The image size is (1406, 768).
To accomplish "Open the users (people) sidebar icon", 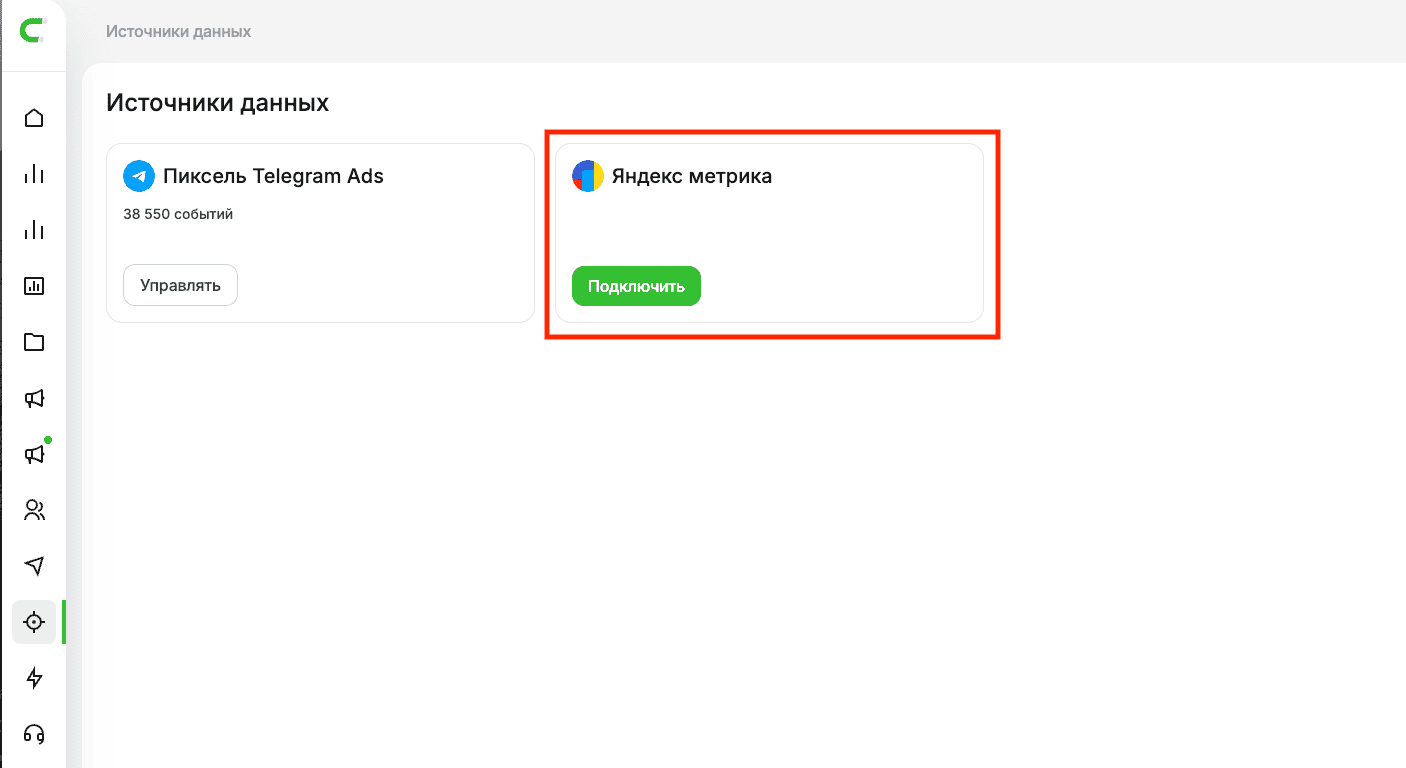I will point(34,510).
